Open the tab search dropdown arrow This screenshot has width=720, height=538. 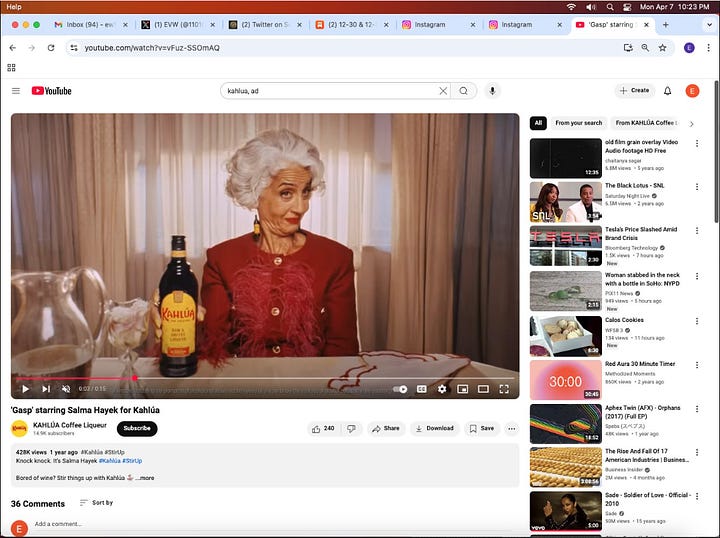709,25
